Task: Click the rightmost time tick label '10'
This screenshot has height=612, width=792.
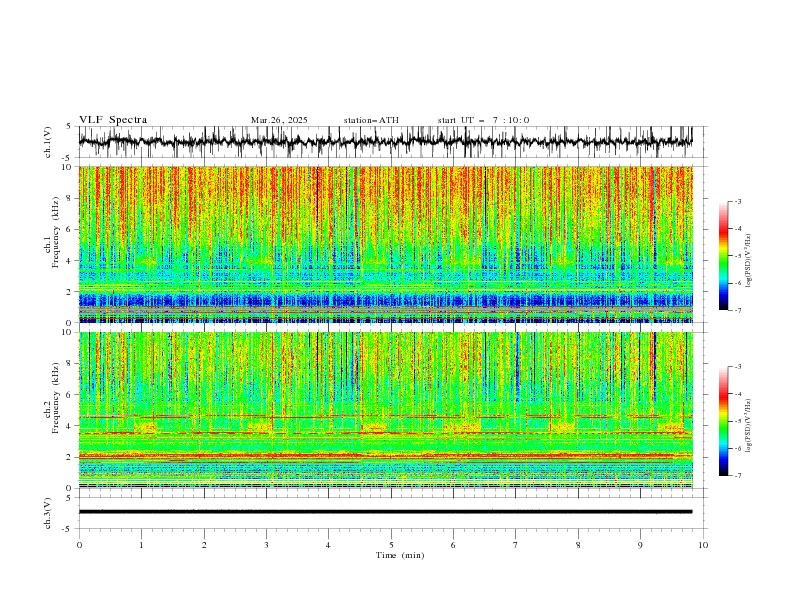Action: click(703, 545)
